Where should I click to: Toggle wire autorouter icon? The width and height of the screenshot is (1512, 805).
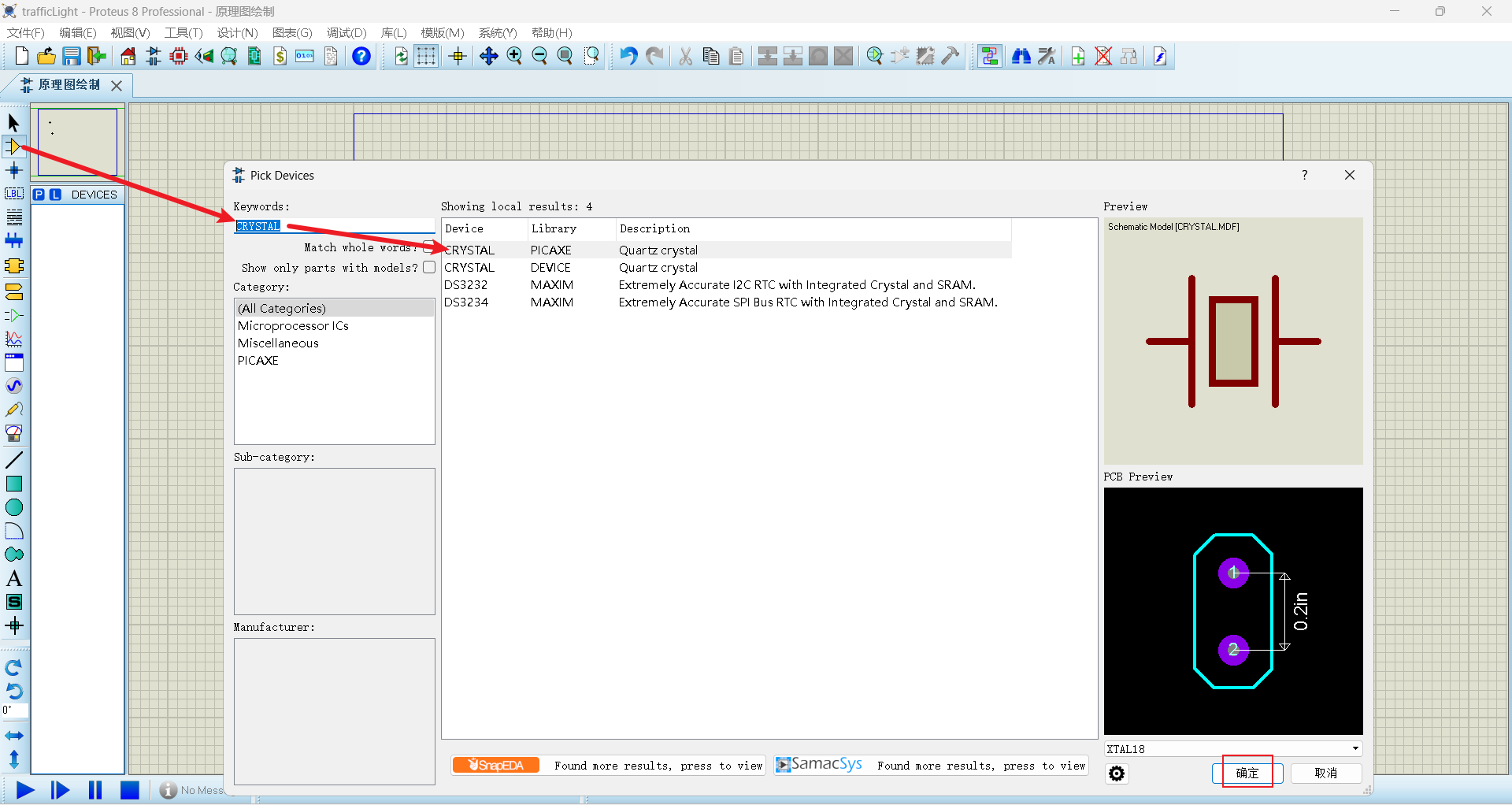[x=990, y=56]
